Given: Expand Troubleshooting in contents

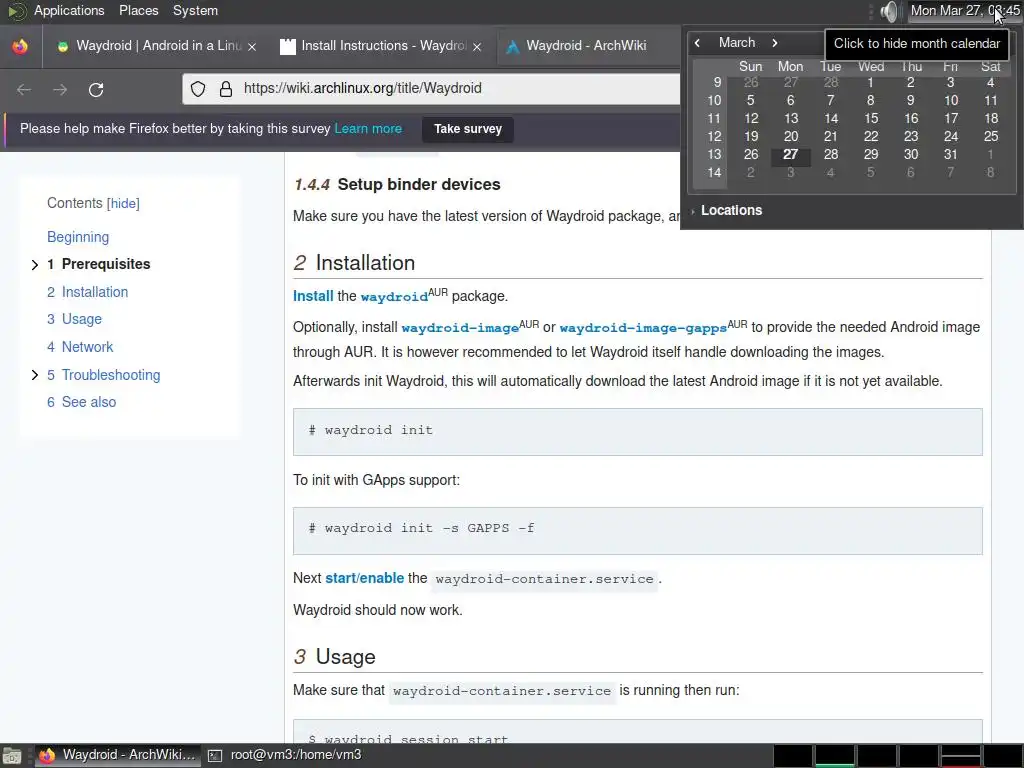Looking at the screenshot, I should tap(35, 375).
